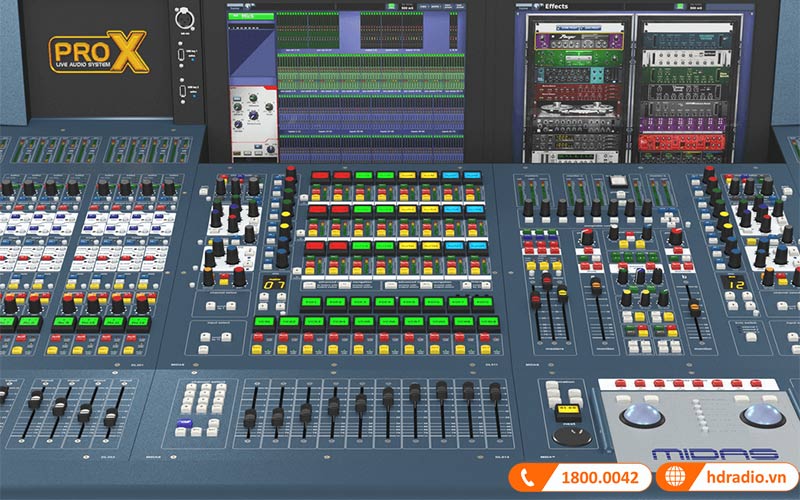Click the eighth black knob in the master meter row
800x500 pixels.
[646, 208]
